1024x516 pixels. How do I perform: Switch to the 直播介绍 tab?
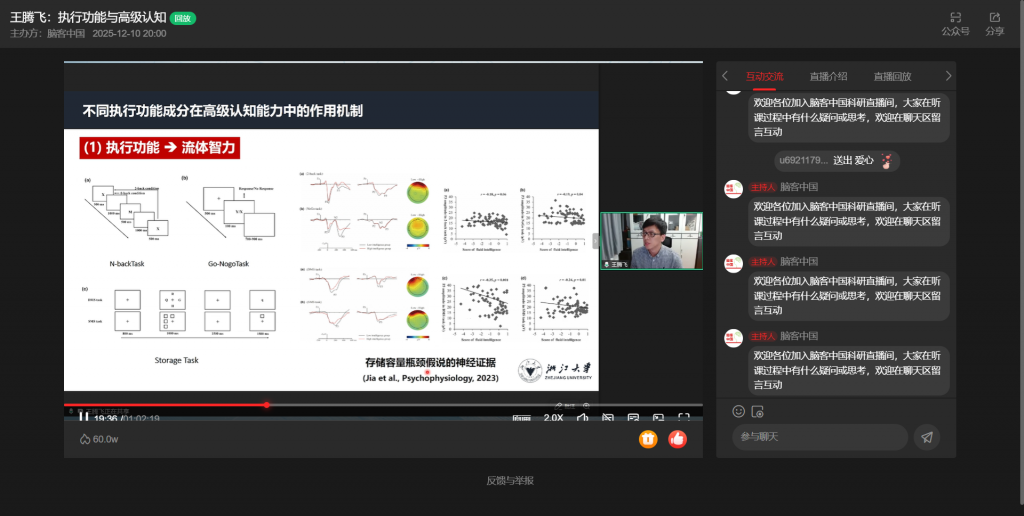(828, 76)
